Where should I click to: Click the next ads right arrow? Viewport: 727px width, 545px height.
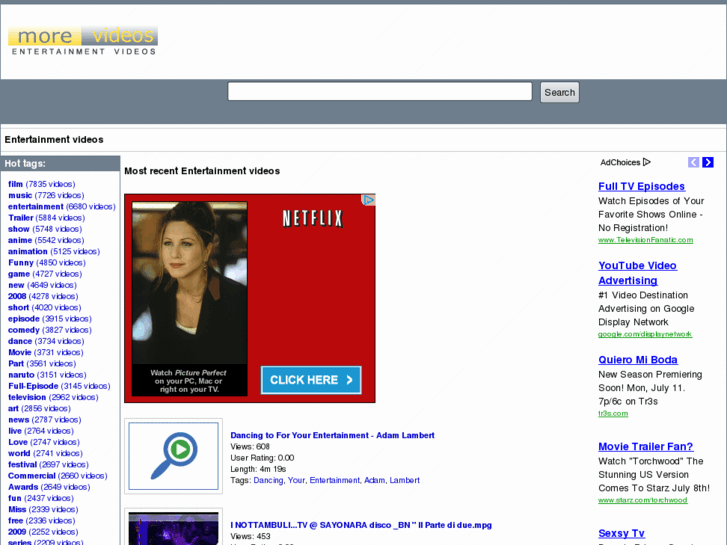[708, 162]
